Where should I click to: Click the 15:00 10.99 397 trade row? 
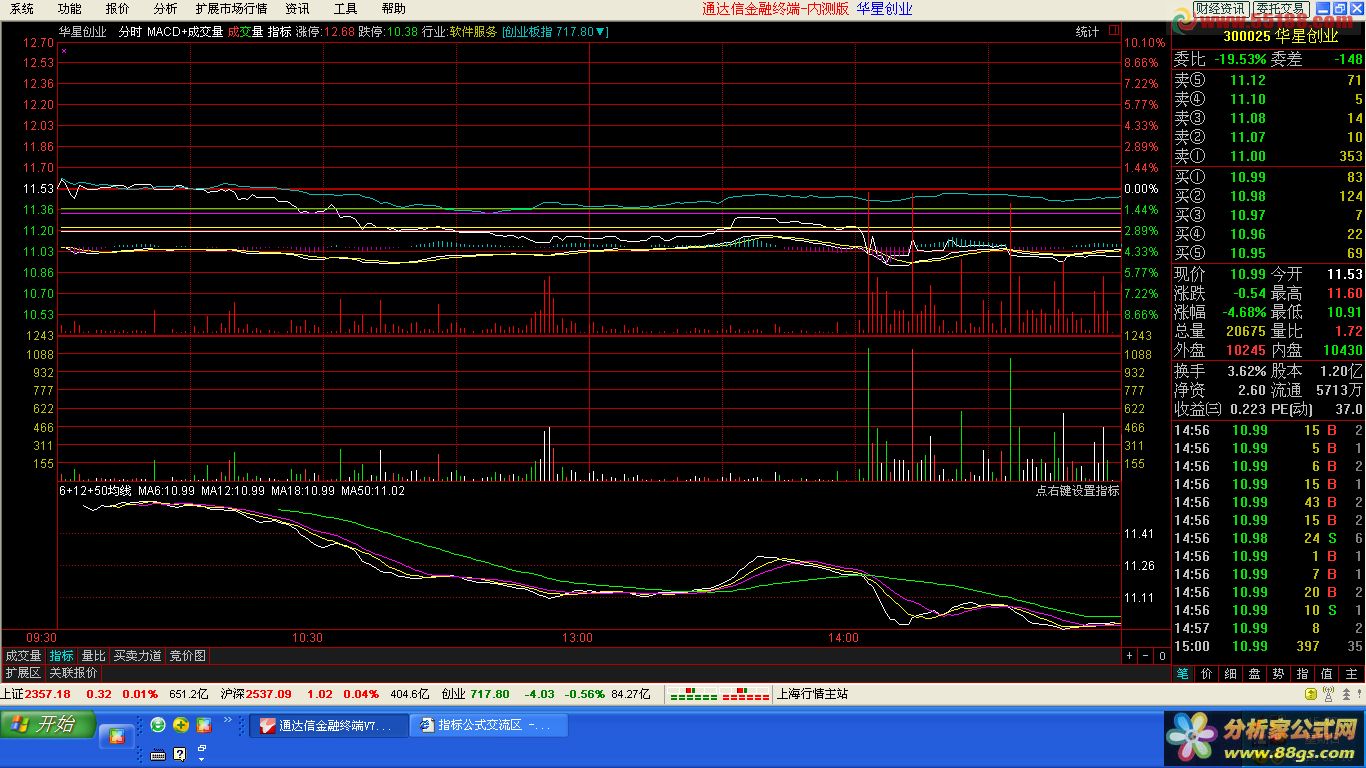pos(1268,646)
